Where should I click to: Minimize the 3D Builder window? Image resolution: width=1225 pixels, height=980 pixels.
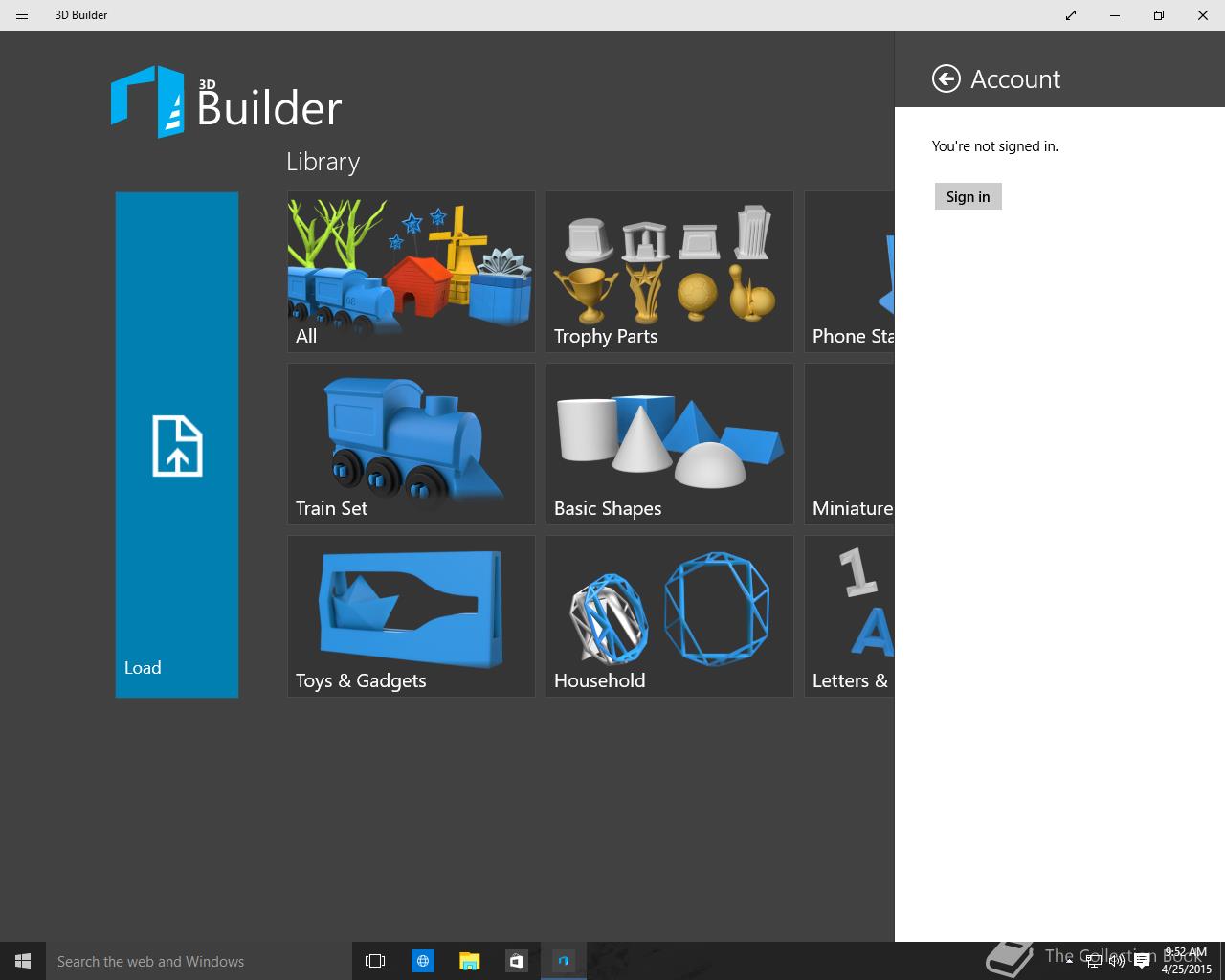pos(1115,15)
